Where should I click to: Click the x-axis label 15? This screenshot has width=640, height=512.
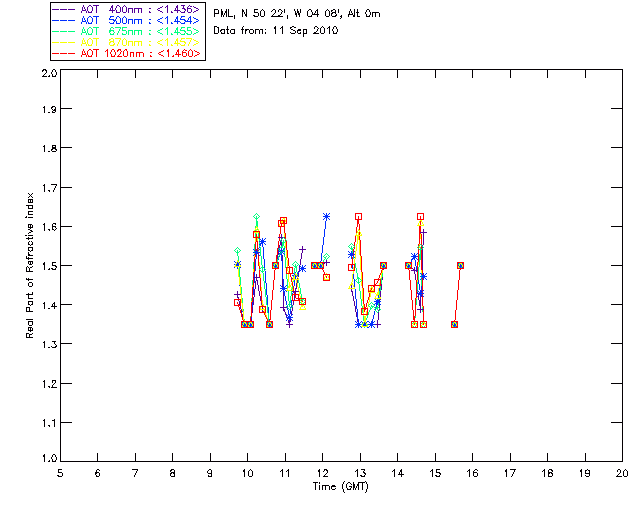click(x=435, y=473)
